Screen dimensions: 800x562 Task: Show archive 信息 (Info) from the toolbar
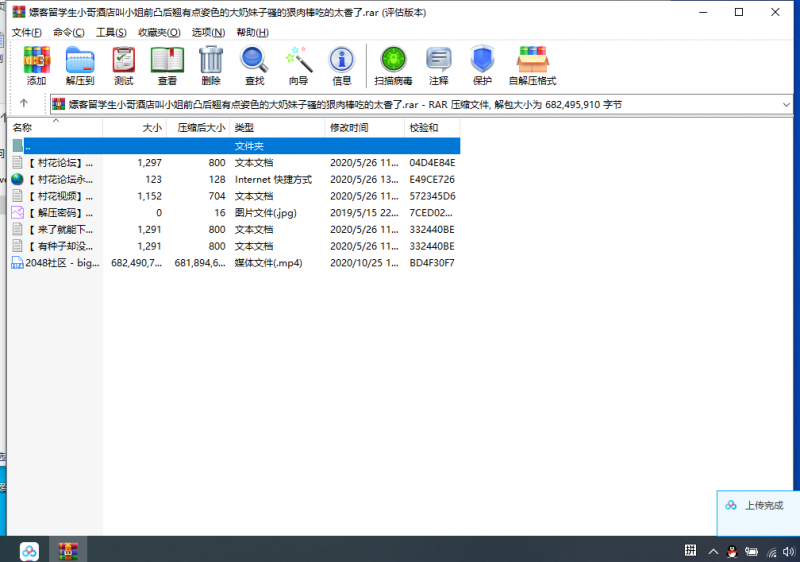click(x=342, y=65)
